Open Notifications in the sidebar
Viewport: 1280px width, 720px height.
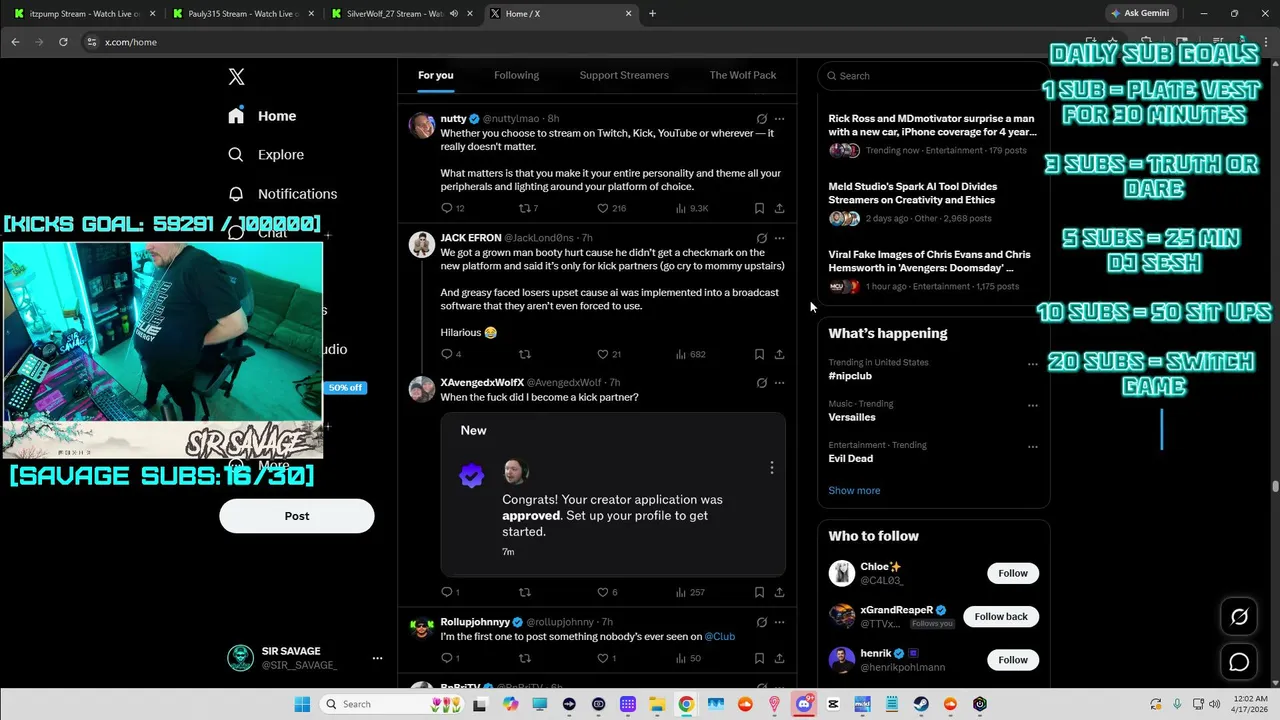click(x=282, y=194)
